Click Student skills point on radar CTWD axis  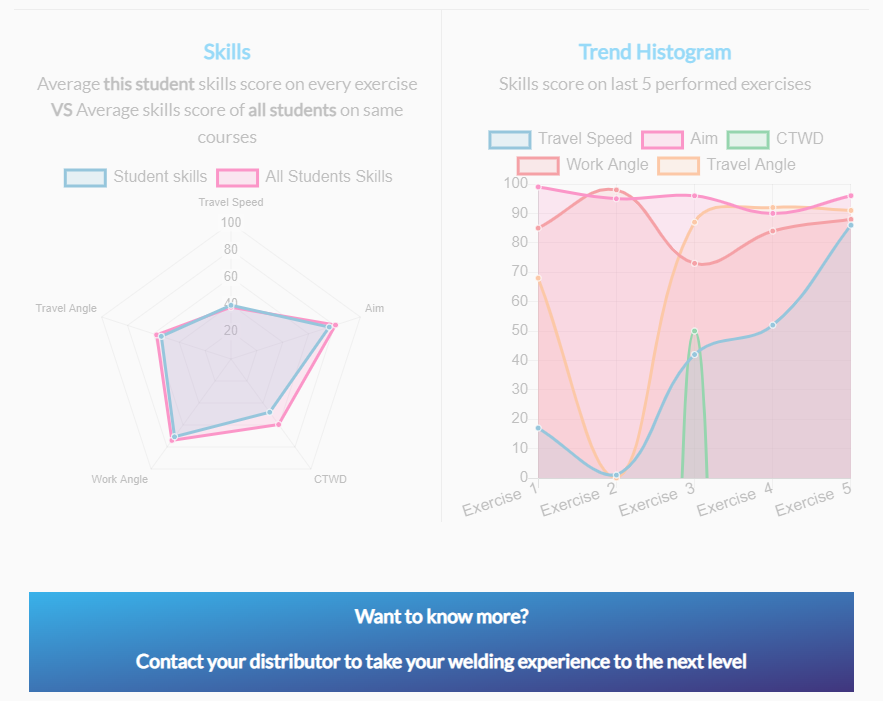click(269, 412)
